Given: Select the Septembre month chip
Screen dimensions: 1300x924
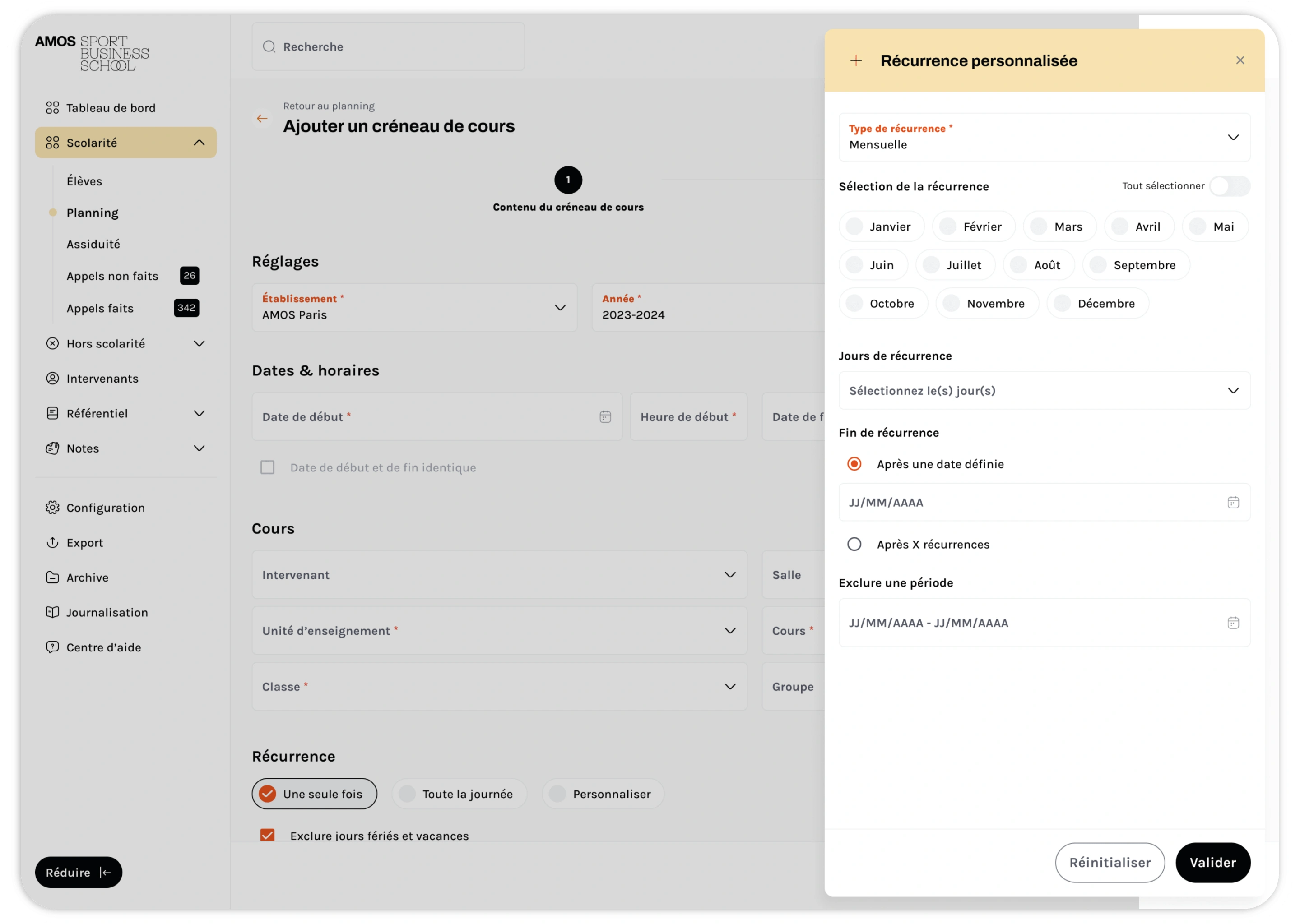Looking at the screenshot, I should coord(1136,265).
